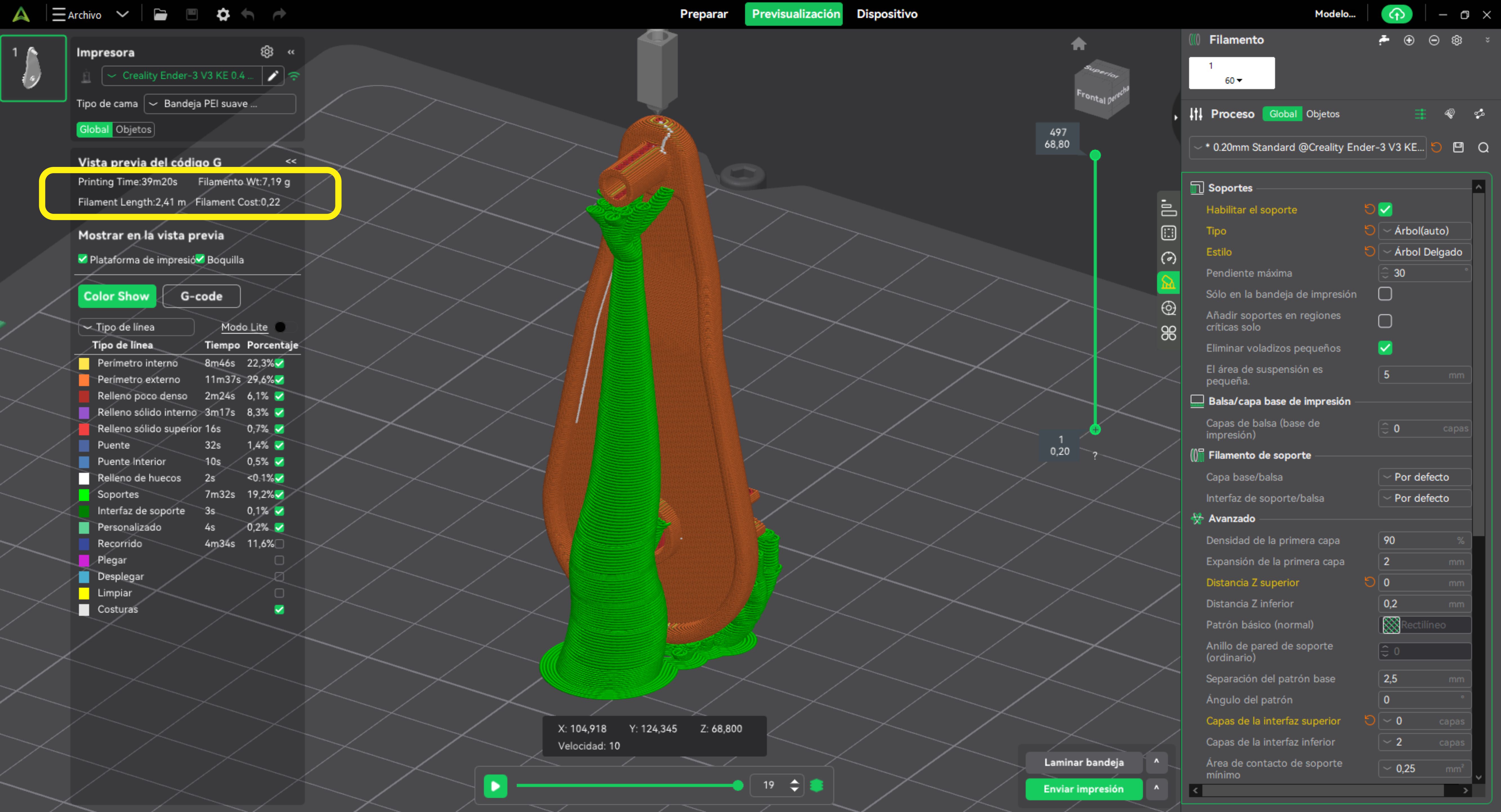
Task: Click the open folder icon in the top bar
Action: pyautogui.click(x=160, y=15)
